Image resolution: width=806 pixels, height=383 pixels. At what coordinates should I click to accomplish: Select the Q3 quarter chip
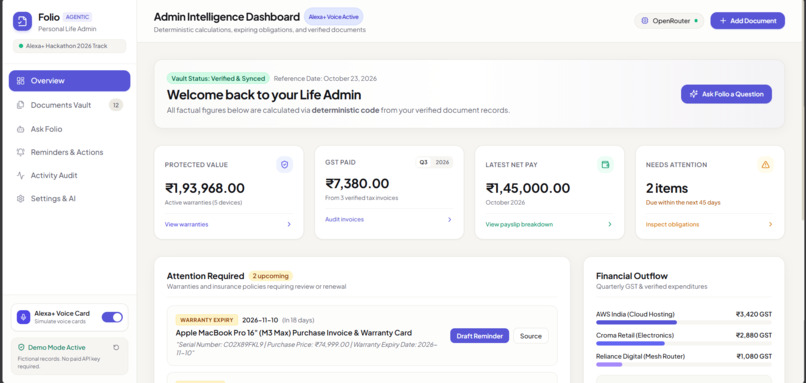[x=423, y=162]
